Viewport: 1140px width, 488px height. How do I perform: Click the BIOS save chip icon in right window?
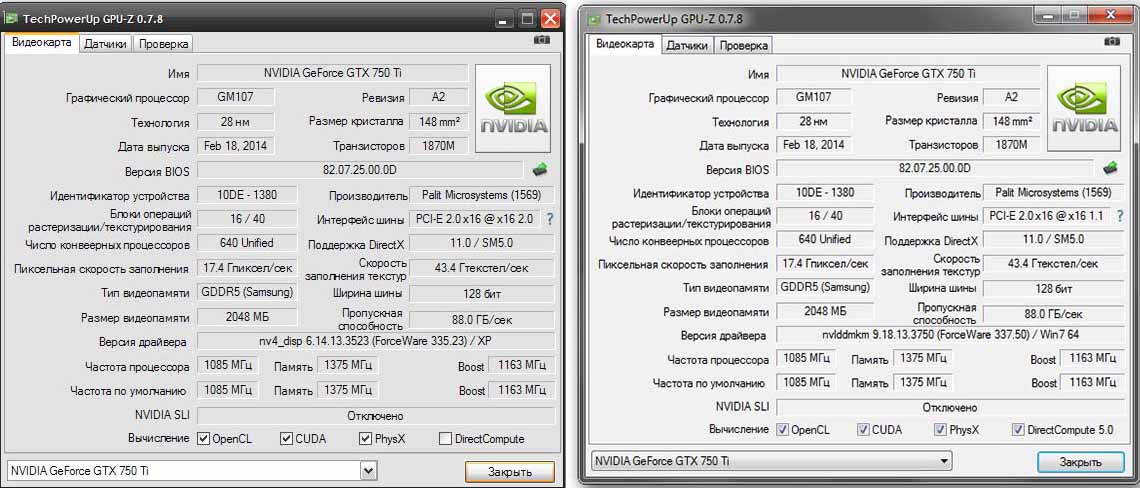pos(1109,167)
